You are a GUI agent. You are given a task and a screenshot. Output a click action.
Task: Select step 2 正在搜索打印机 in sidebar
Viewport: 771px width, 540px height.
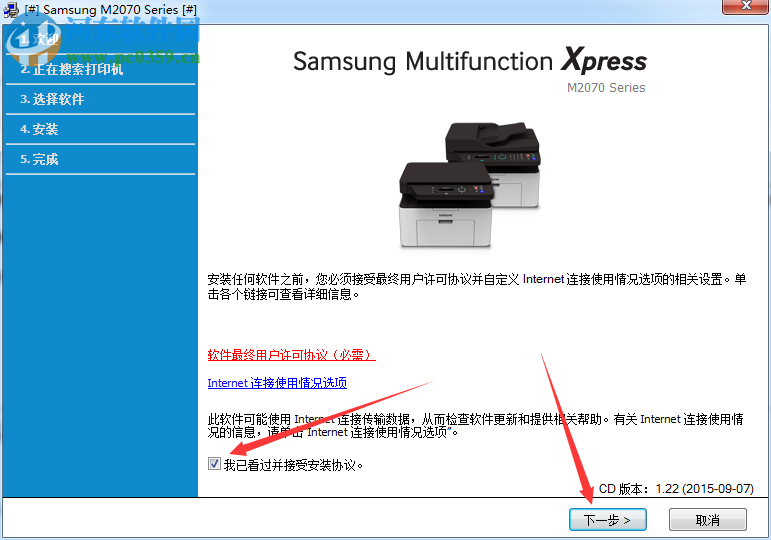(100, 69)
